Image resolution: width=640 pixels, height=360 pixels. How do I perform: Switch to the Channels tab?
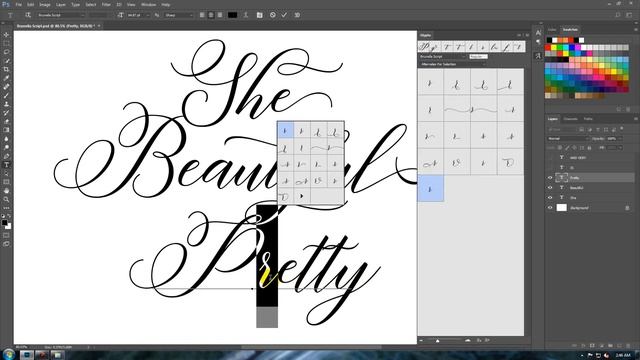(570, 119)
